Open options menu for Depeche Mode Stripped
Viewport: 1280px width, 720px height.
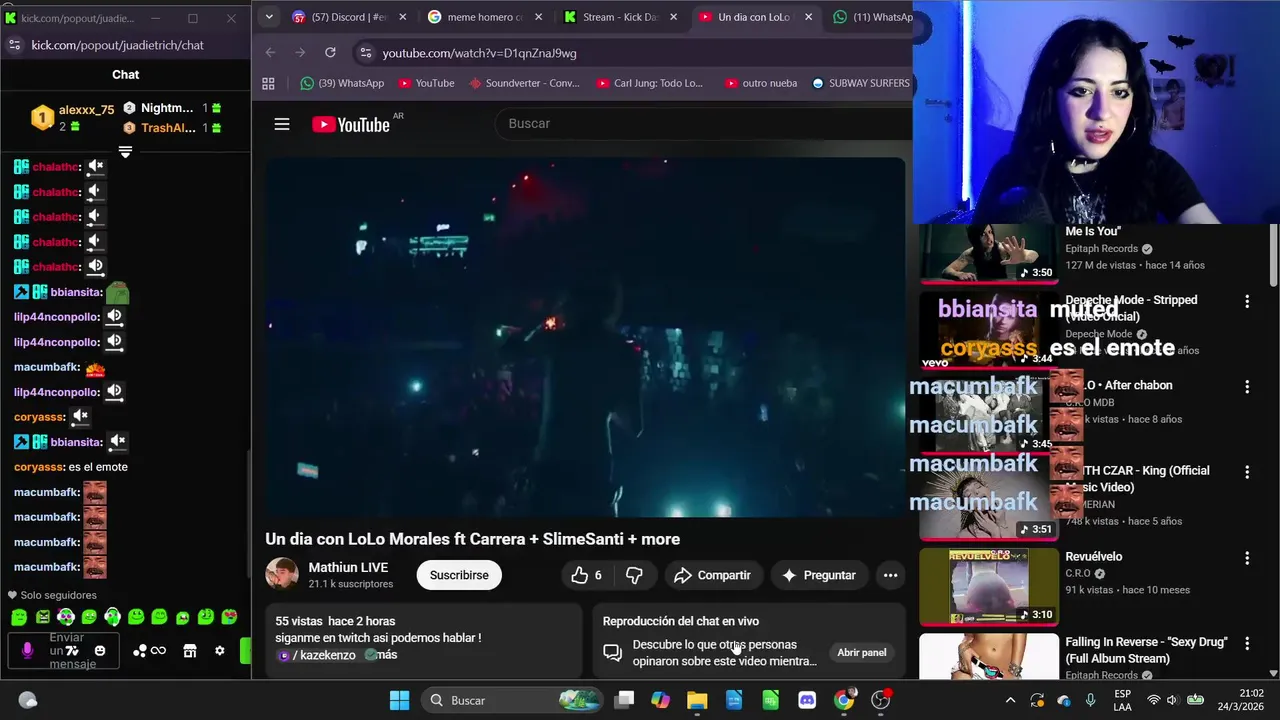tap(1247, 301)
